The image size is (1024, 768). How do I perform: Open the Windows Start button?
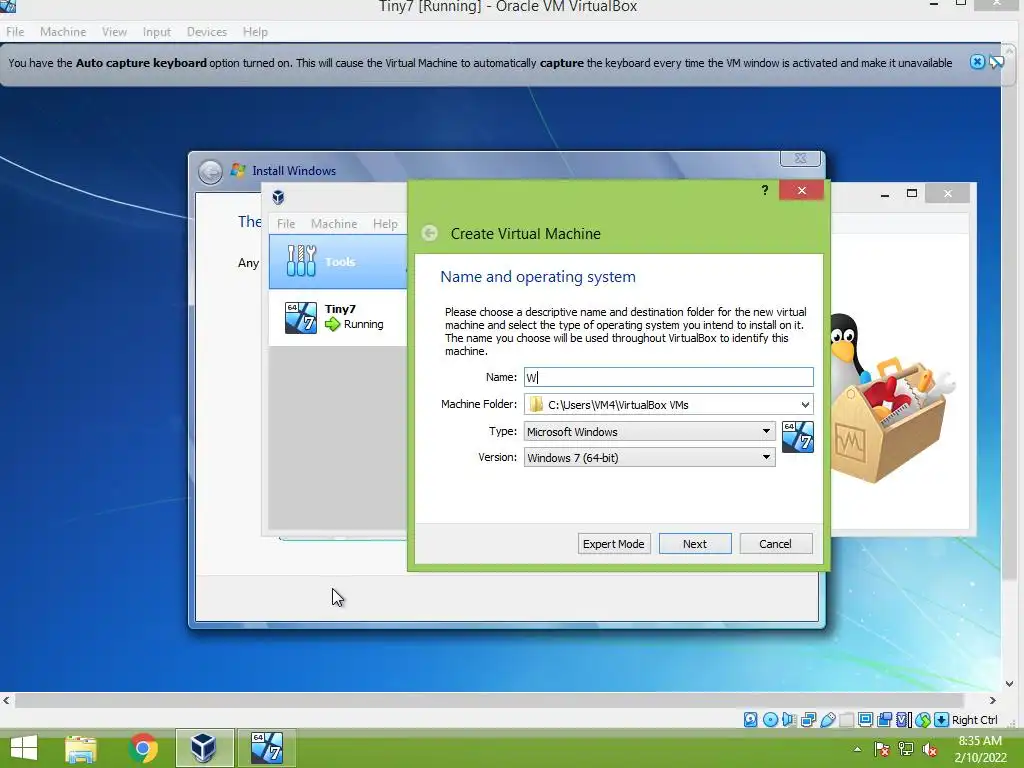tap(24, 748)
